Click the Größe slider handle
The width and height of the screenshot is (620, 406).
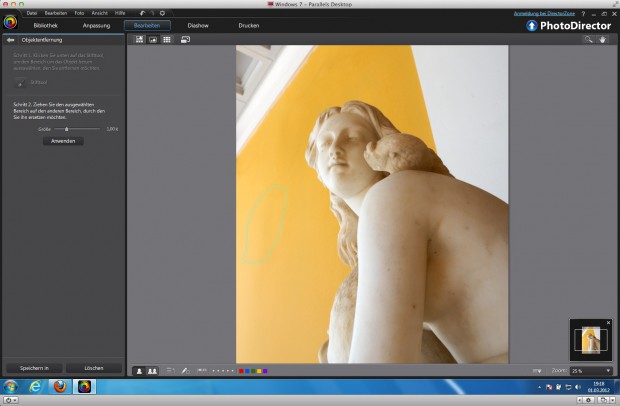point(66,129)
